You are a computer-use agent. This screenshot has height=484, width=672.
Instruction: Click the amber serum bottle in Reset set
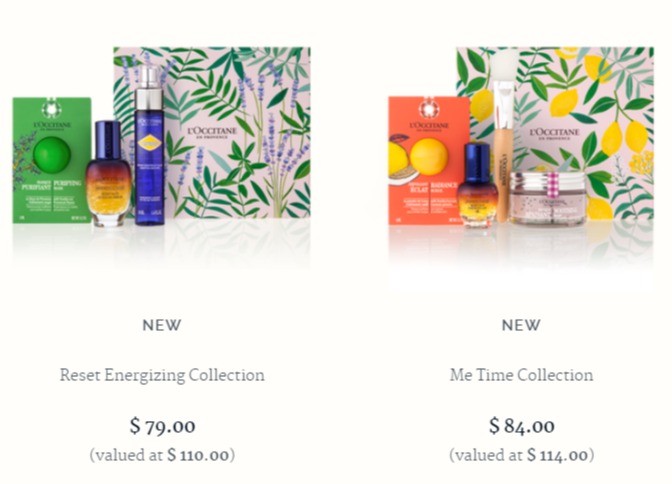tap(108, 174)
